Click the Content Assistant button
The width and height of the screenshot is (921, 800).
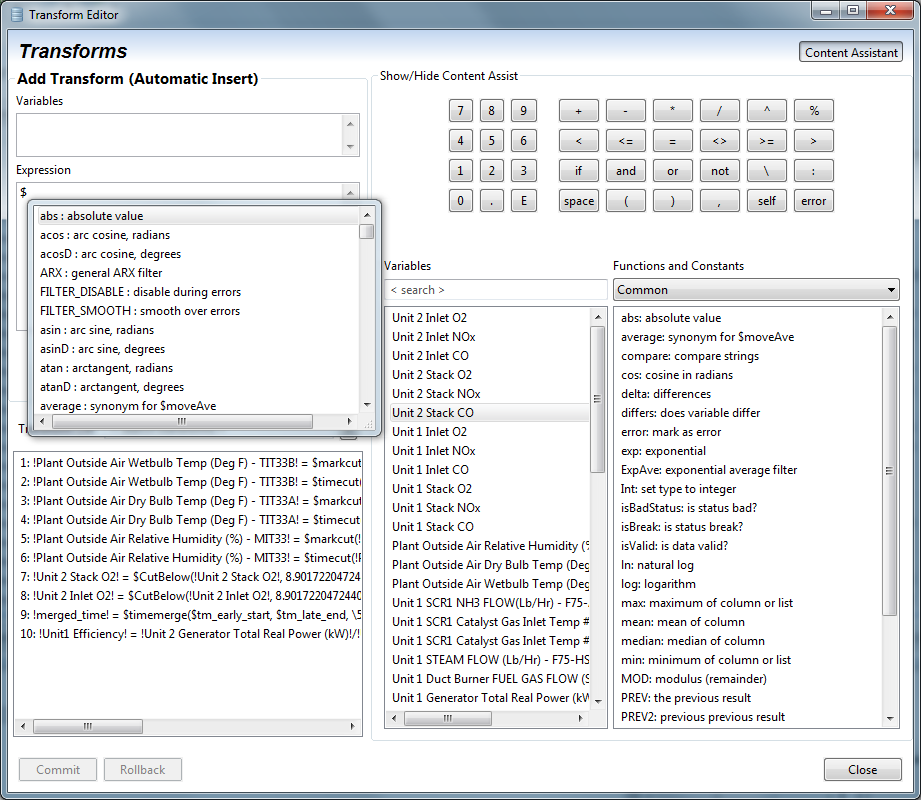[851, 53]
